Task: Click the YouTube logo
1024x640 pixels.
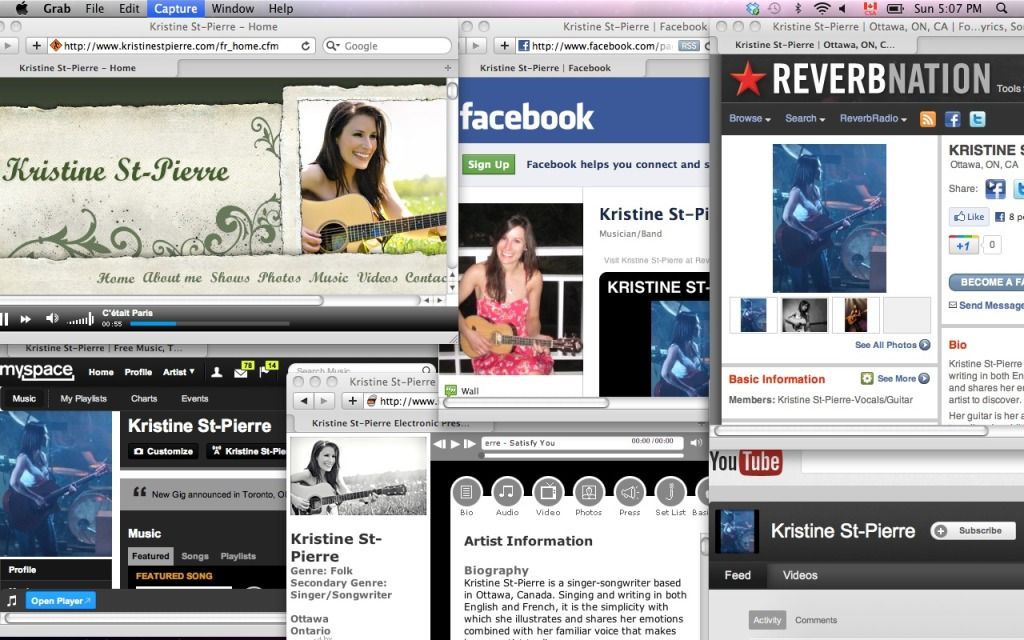Action: [746, 462]
